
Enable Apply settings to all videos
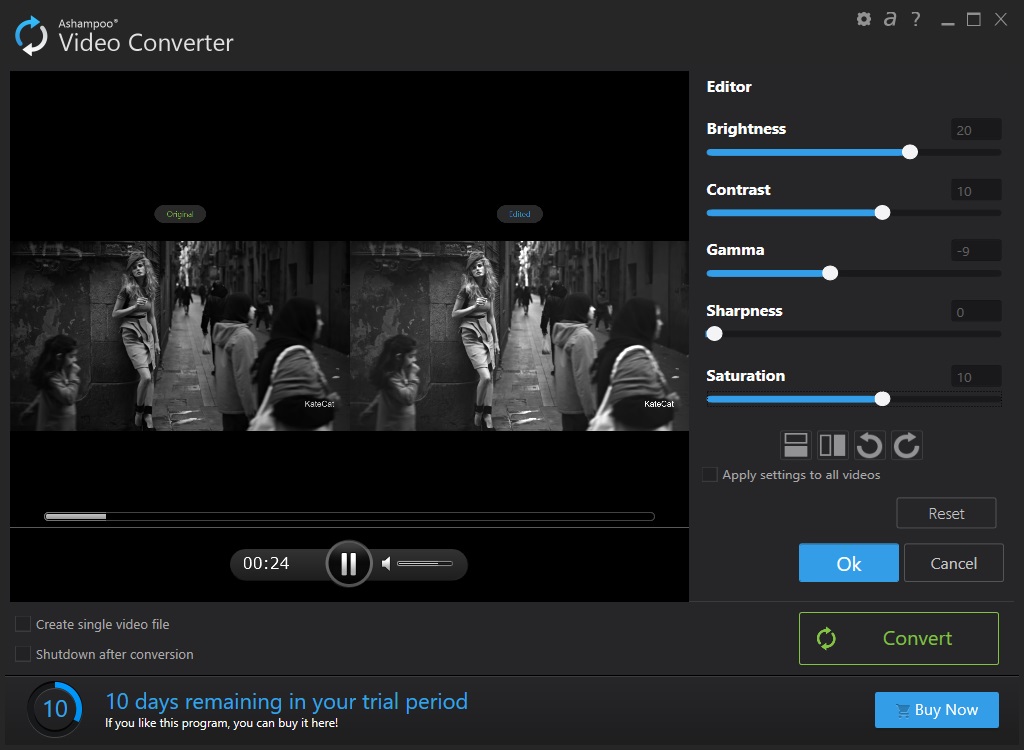(x=710, y=475)
